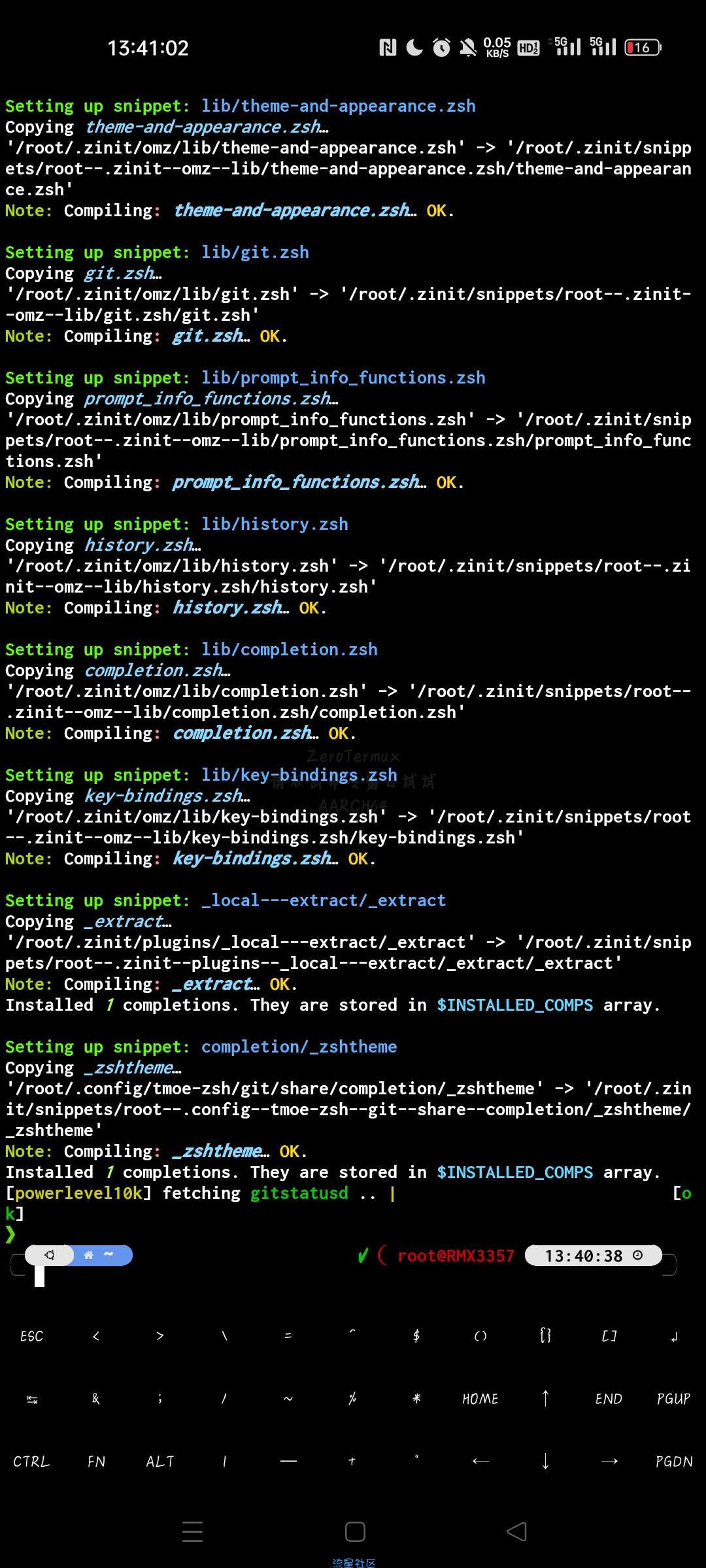706x1568 pixels.
Task: Tap the HOME key
Action: tap(481, 1399)
